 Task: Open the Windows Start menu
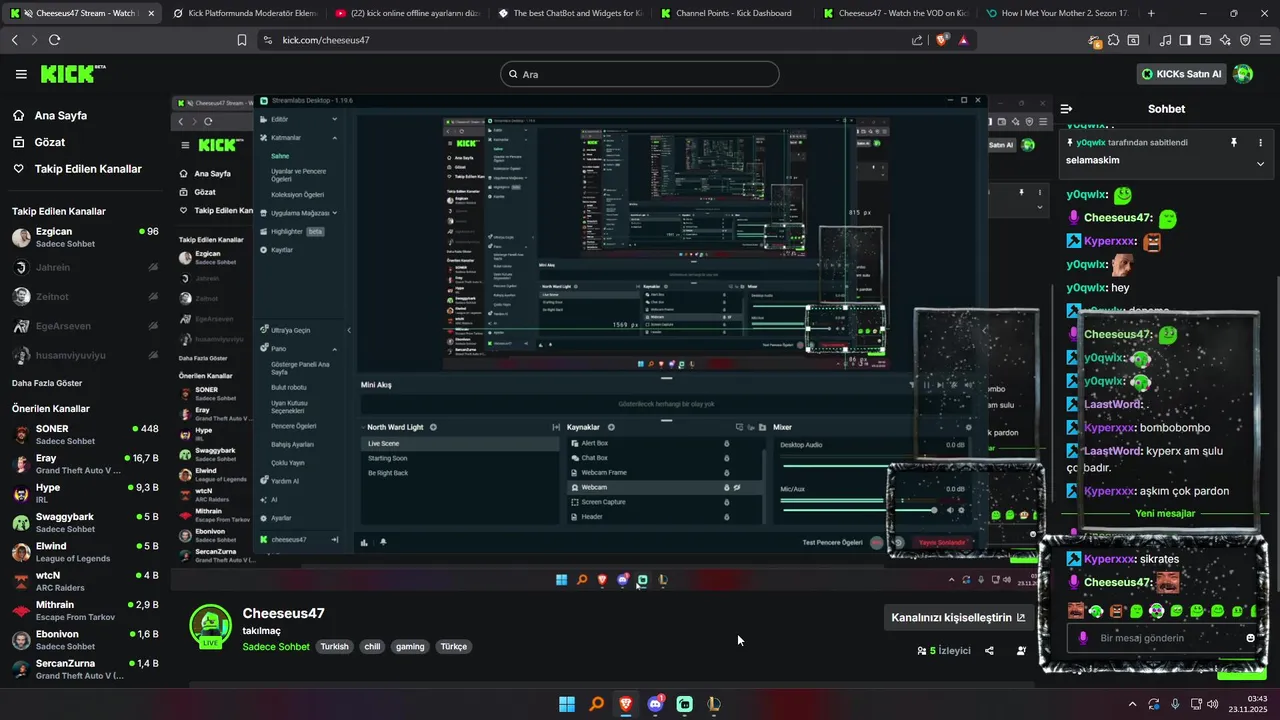tap(567, 704)
